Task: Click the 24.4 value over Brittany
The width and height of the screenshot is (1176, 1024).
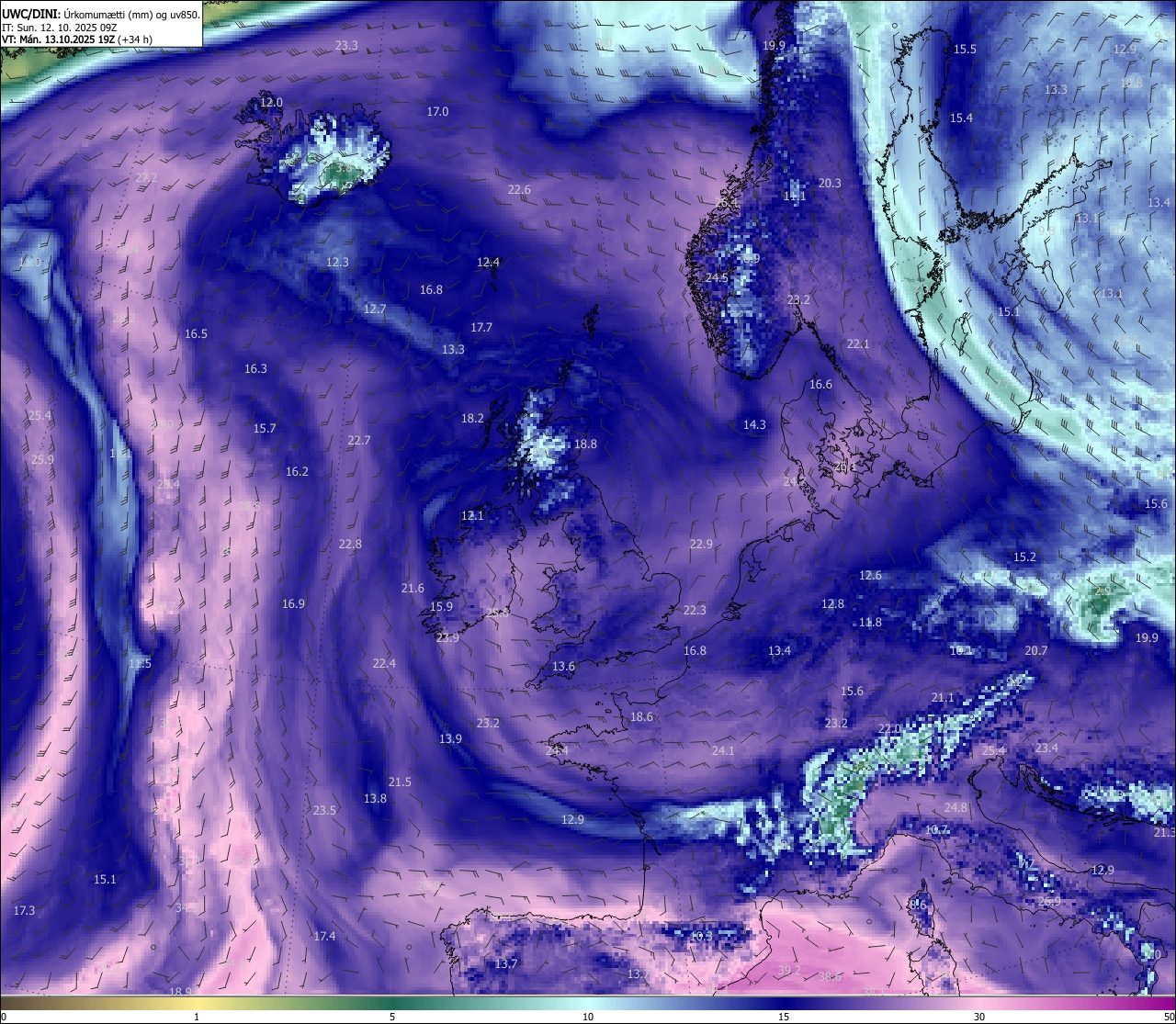Action: point(557,751)
